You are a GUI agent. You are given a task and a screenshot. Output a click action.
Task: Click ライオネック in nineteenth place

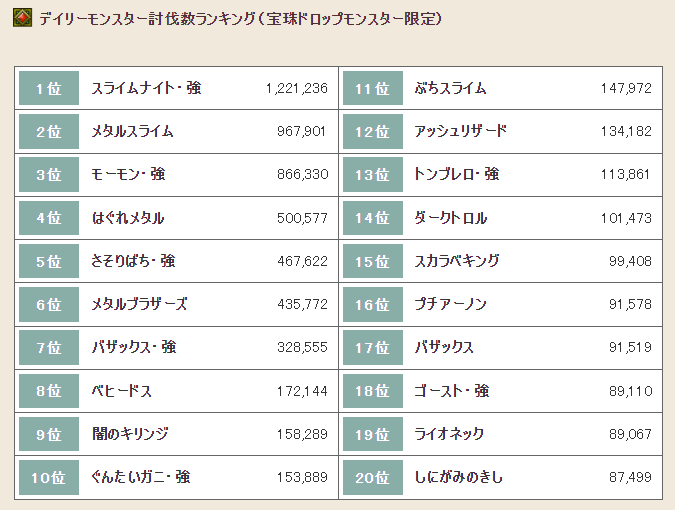click(x=449, y=434)
